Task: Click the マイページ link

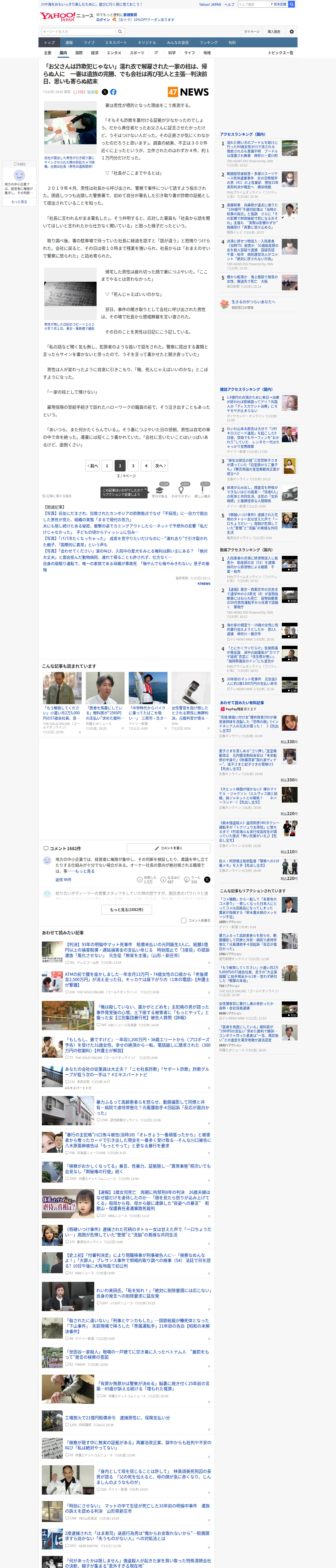Action: point(251,32)
